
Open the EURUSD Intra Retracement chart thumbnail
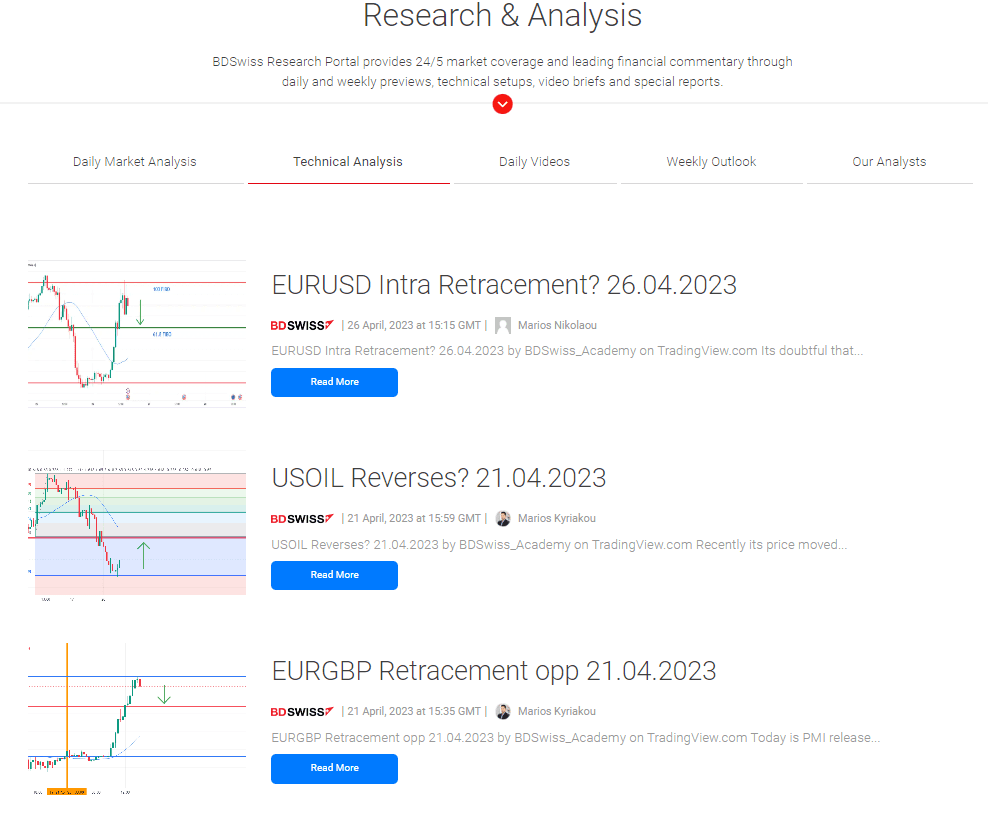pyautogui.click(x=137, y=334)
